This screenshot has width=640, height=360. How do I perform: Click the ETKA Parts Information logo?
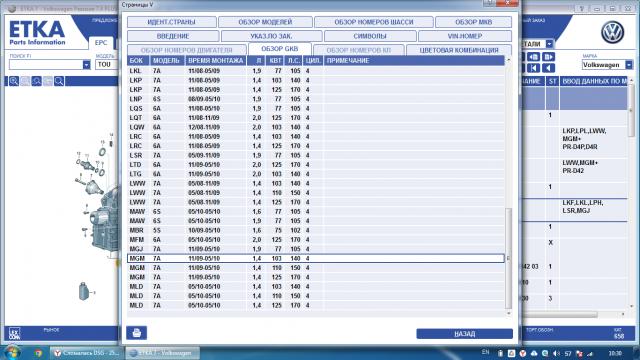[x=37, y=33]
